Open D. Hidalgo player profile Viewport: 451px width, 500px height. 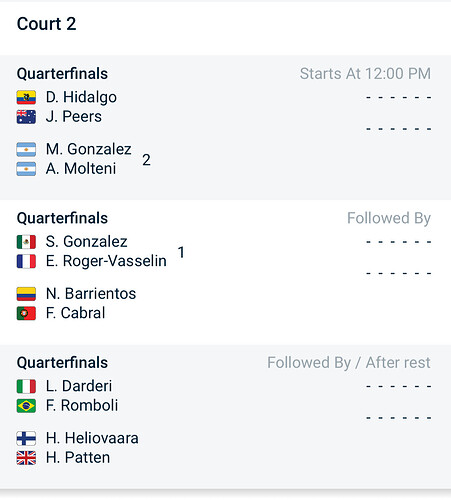coord(81,97)
